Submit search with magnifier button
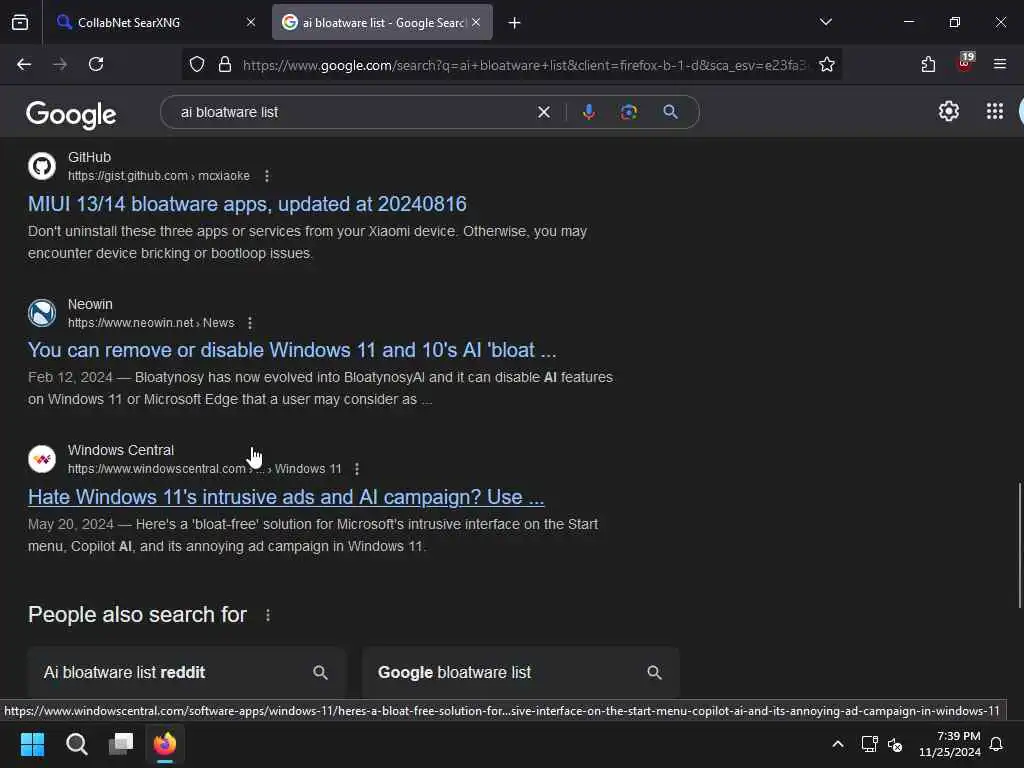1024x768 pixels. point(671,112)
